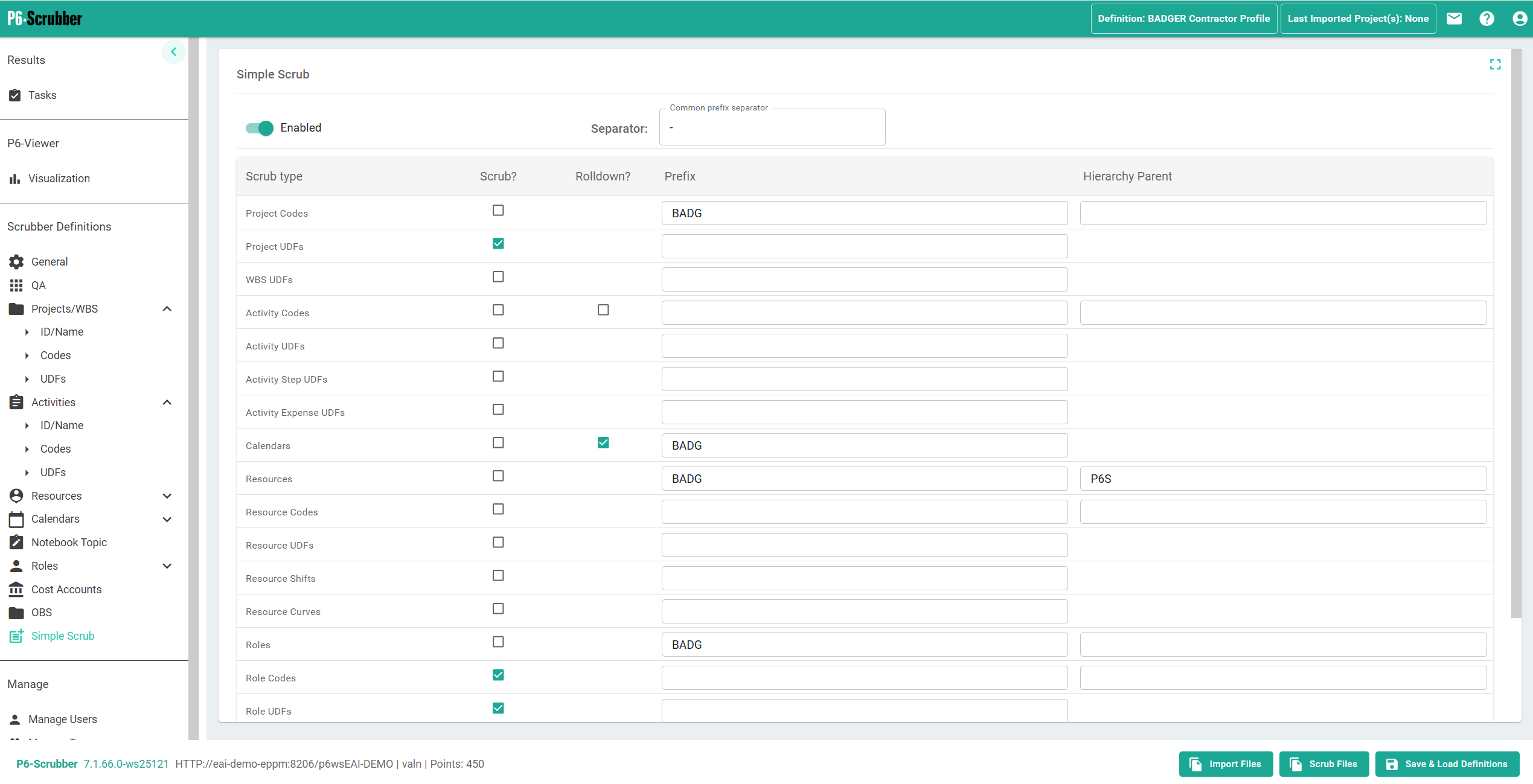Expand the Roles sidebar section
This screenshot has height=784, width=1533.
(167, 566)
